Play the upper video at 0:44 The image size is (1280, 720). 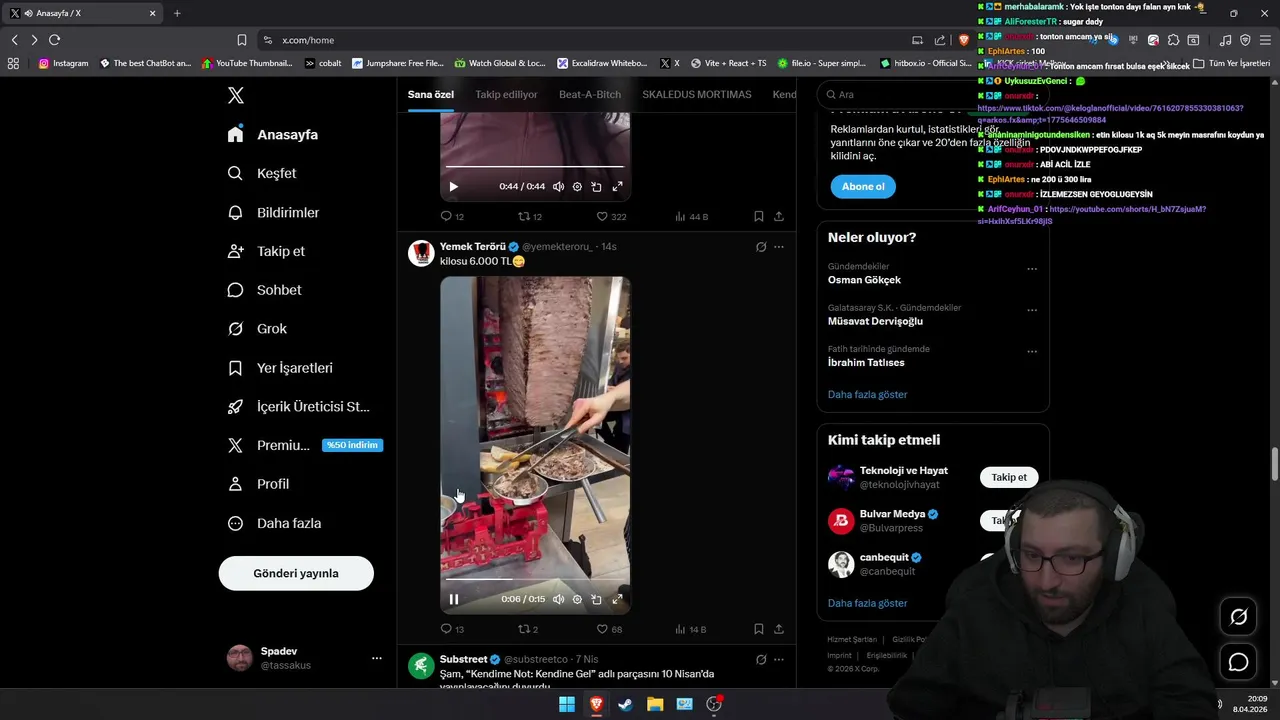click(454, 187)
